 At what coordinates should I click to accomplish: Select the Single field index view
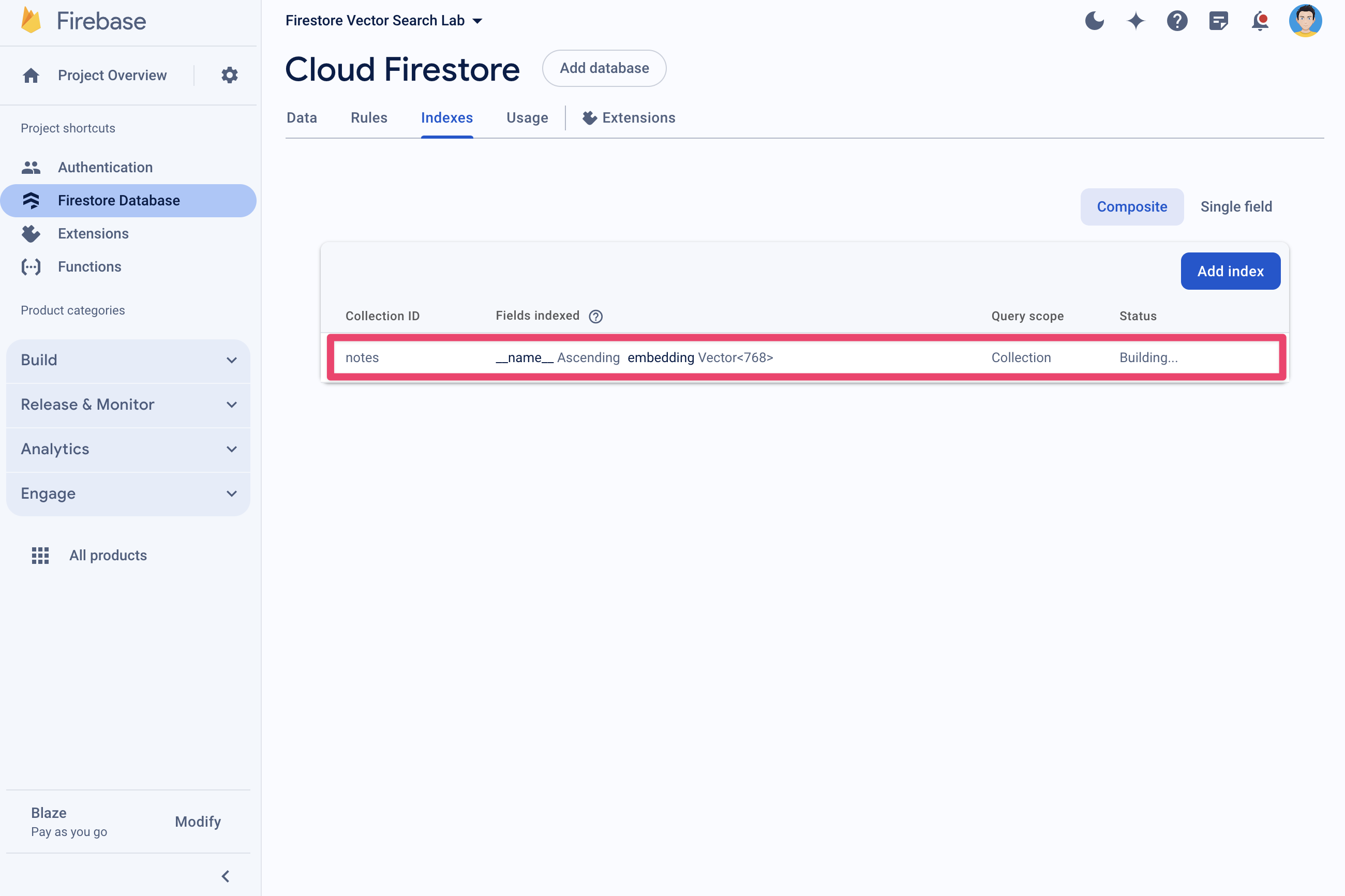coord(1236,207)
